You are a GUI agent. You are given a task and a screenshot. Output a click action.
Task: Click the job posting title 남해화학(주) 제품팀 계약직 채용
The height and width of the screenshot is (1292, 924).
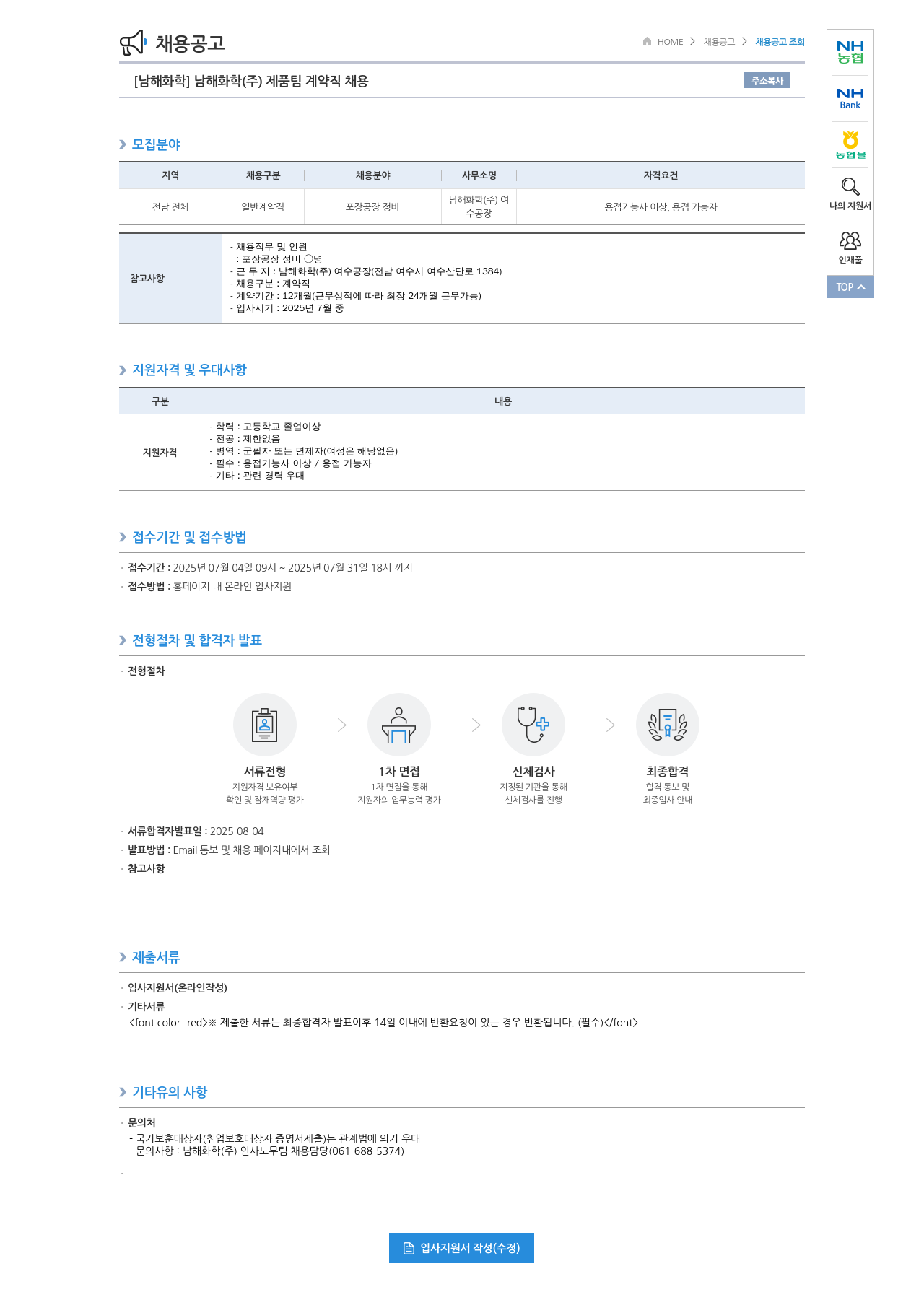coord(251,81)
